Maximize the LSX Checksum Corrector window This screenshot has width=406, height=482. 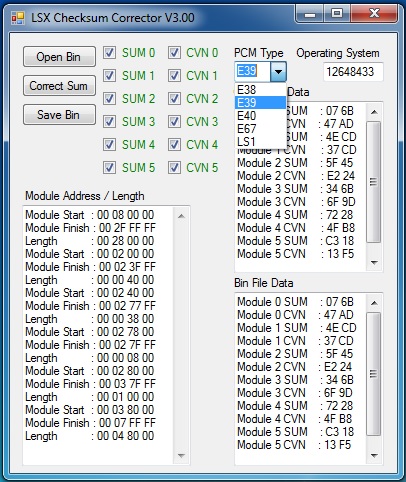point(337,14)
